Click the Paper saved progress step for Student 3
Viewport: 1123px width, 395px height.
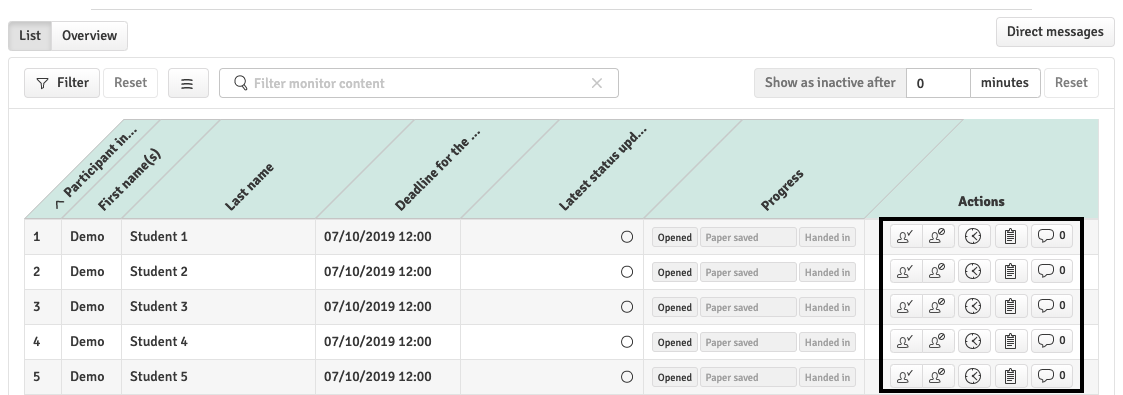pyautogui.click(x=748, y=308)
